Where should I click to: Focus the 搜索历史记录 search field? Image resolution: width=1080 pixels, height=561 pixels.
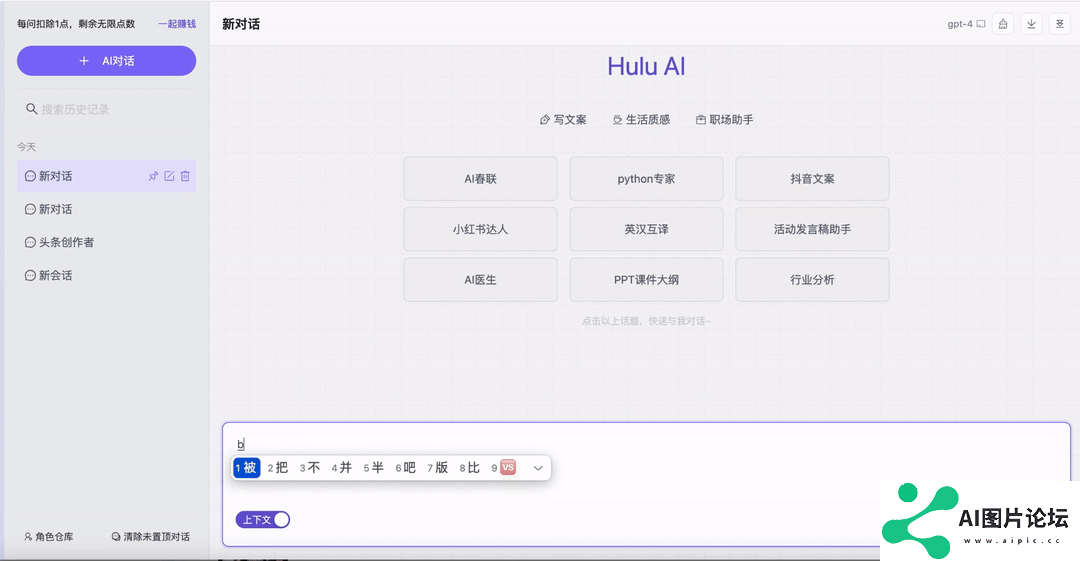click(106, 109)
